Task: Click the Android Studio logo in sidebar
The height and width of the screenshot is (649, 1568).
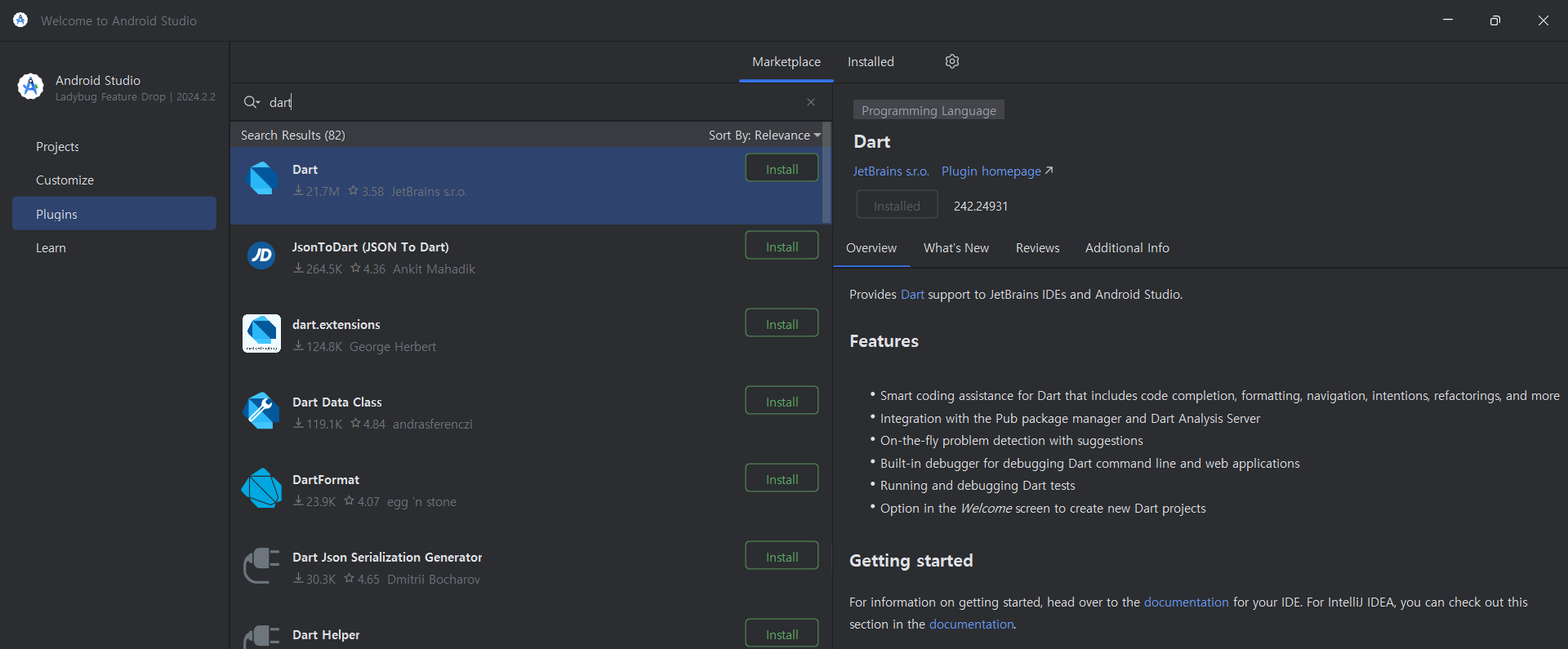Action: pos(30,86)
